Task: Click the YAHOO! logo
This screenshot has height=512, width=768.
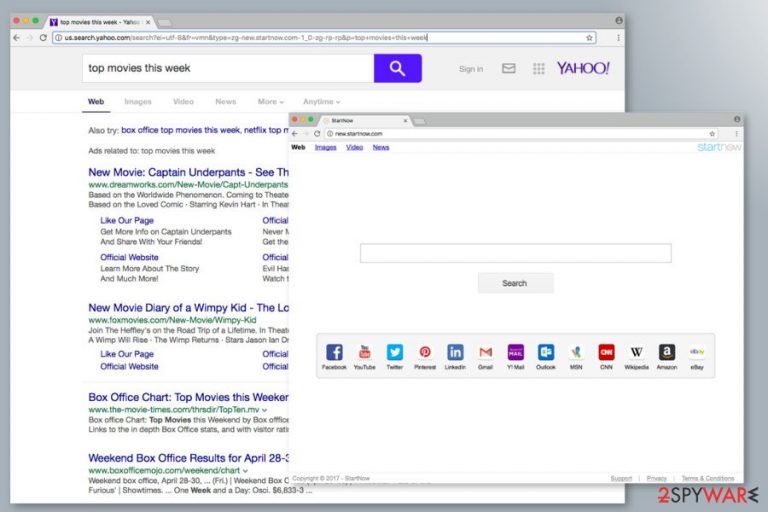Action: tap(583, 68)
